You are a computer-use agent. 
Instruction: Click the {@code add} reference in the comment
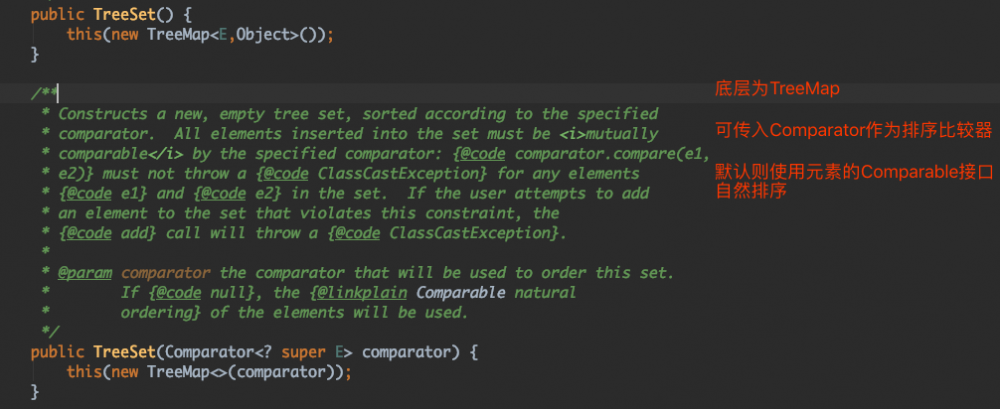[x=111, y=233]
